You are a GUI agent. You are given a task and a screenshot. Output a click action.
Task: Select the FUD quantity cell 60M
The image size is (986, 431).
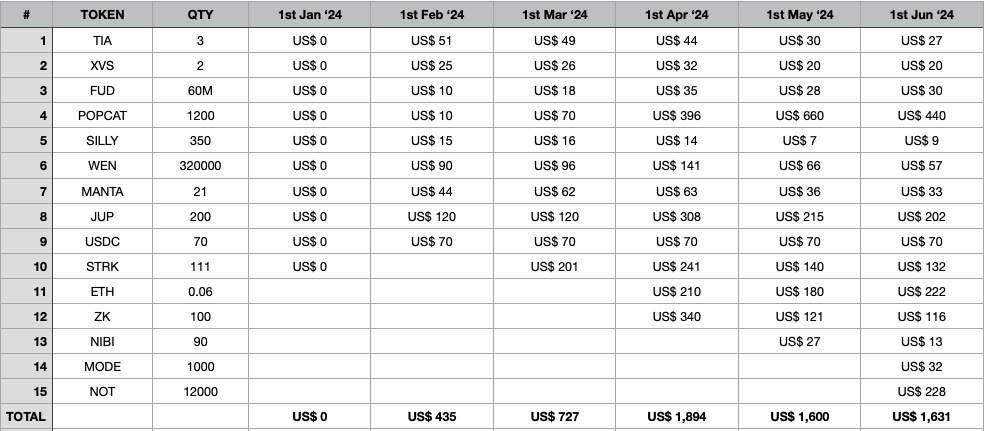(x=200, y=91)
